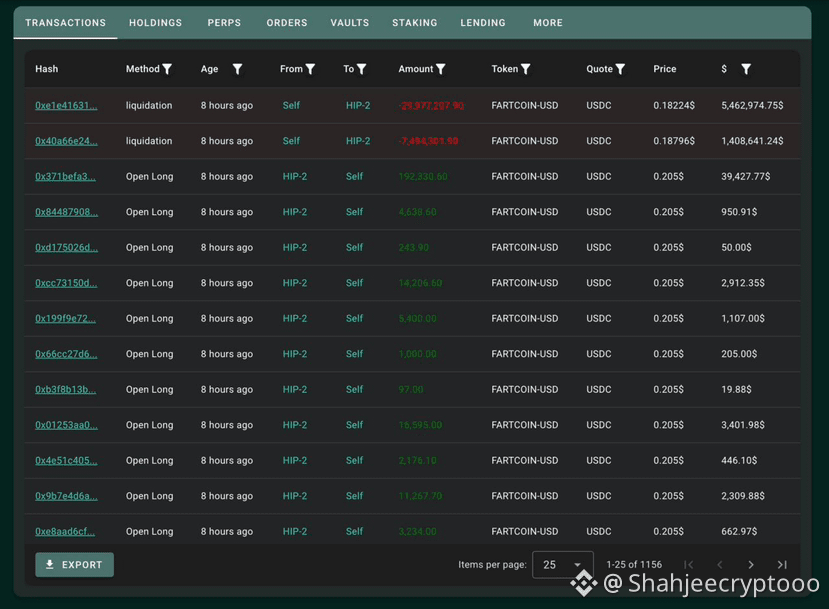The width and height of the screenshot is (829, 609).
Task: Select the 2,912.35$ value
Action: tap(743, 283)
